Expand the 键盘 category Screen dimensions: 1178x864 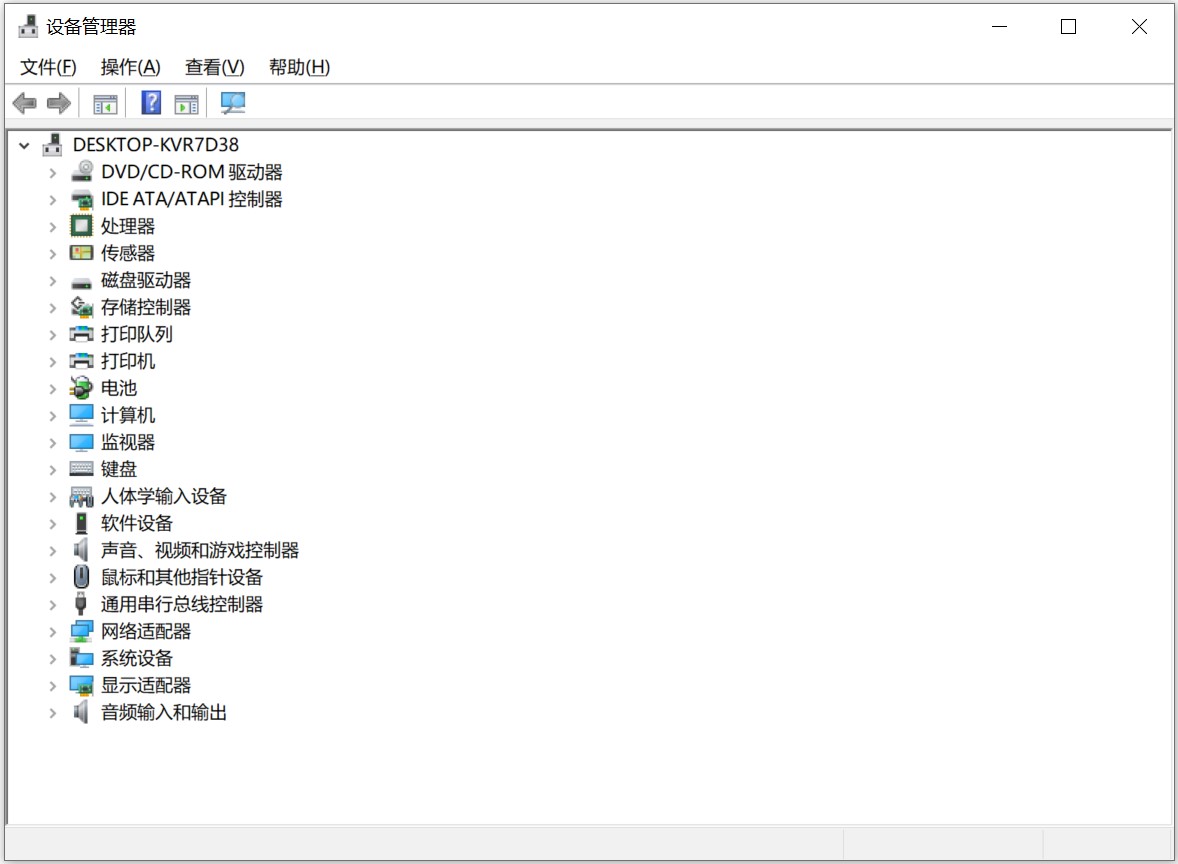[53, 470]
